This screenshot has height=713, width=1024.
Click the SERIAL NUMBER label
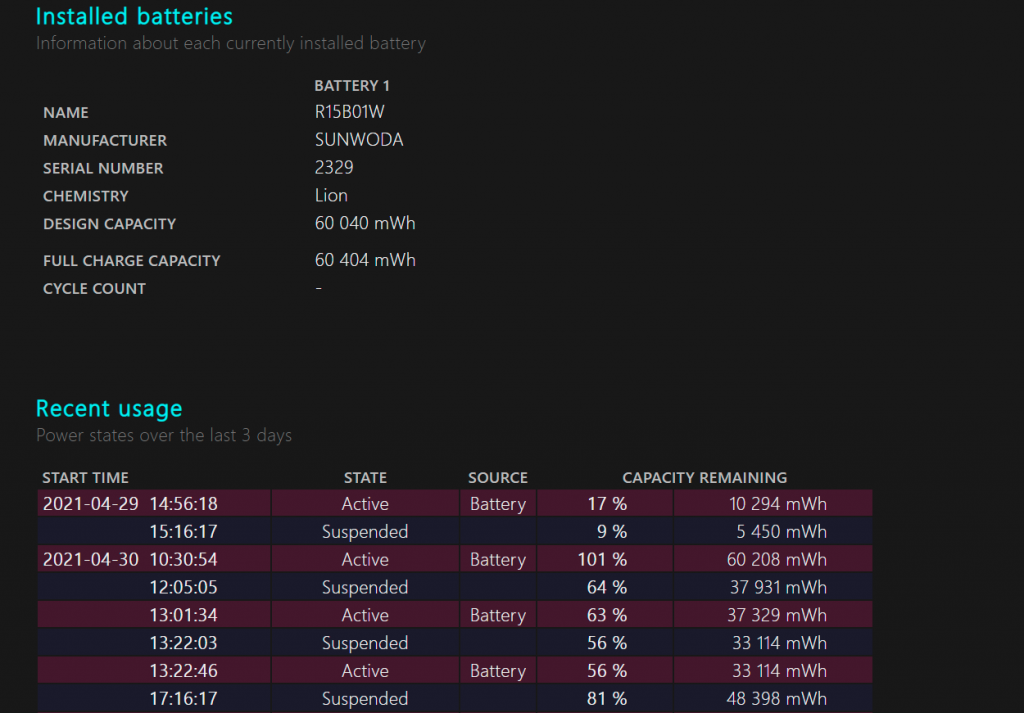(x=103, y=168)
